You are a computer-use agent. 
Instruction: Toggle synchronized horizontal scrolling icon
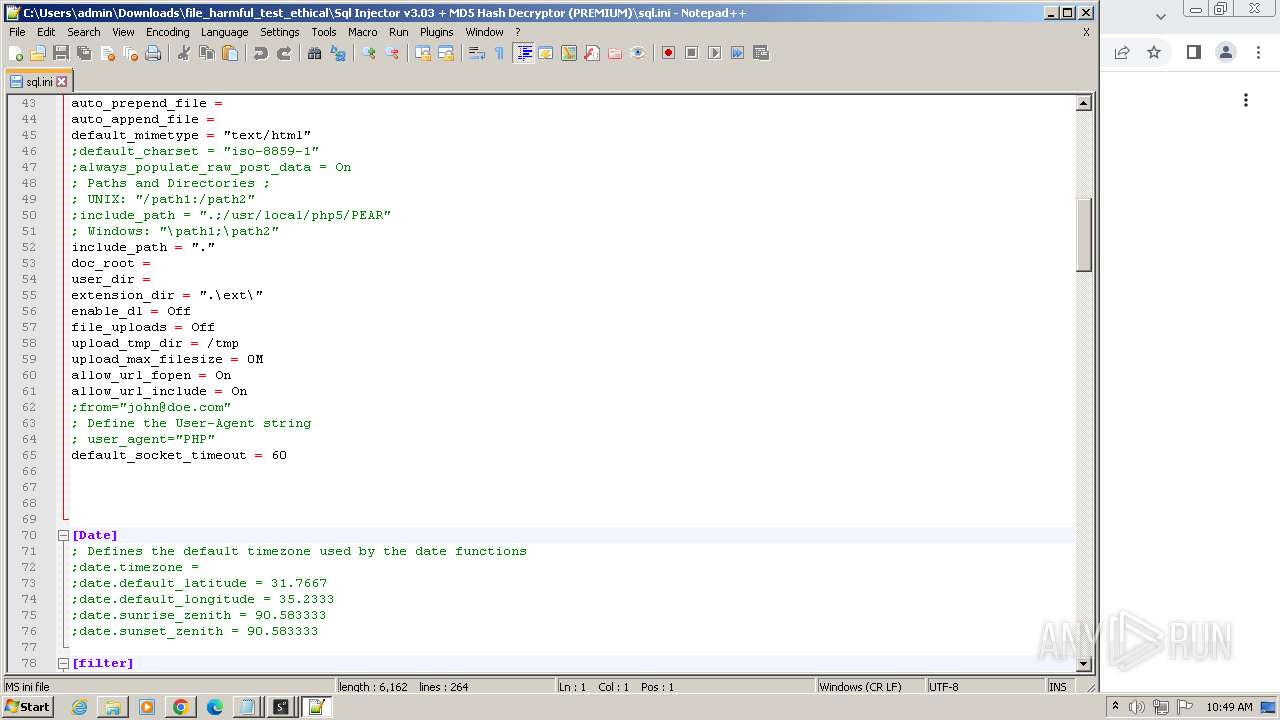coord(446,53)
